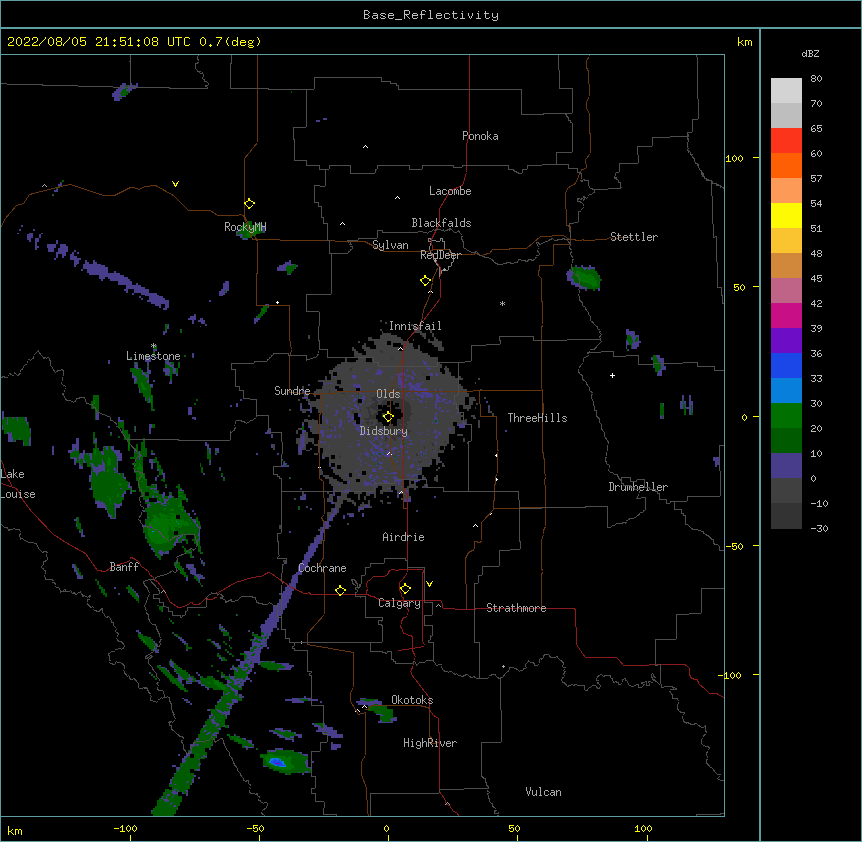Click the Innisfail label
The width and height of the screenshot is (862, 842).
(x=415, y=326)
